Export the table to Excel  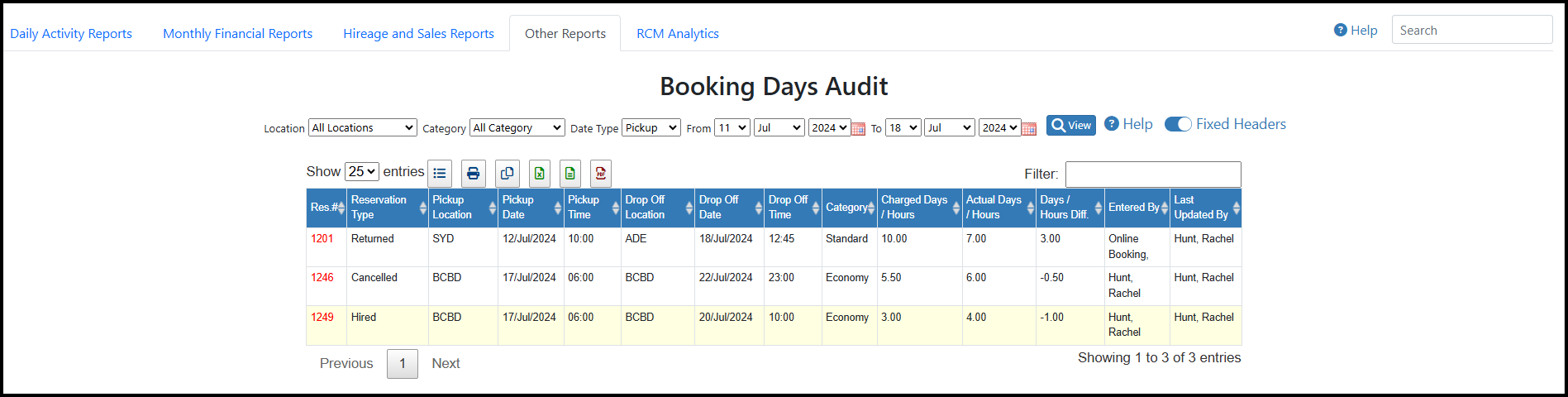coord(539,174)
